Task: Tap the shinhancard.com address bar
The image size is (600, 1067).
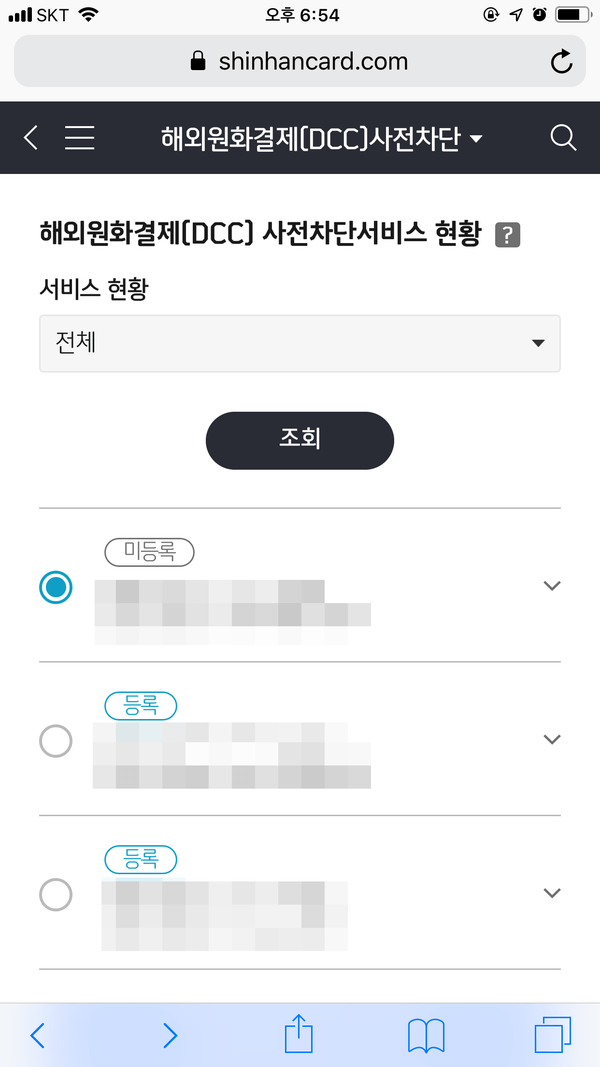Action: (x=299, y=62)
